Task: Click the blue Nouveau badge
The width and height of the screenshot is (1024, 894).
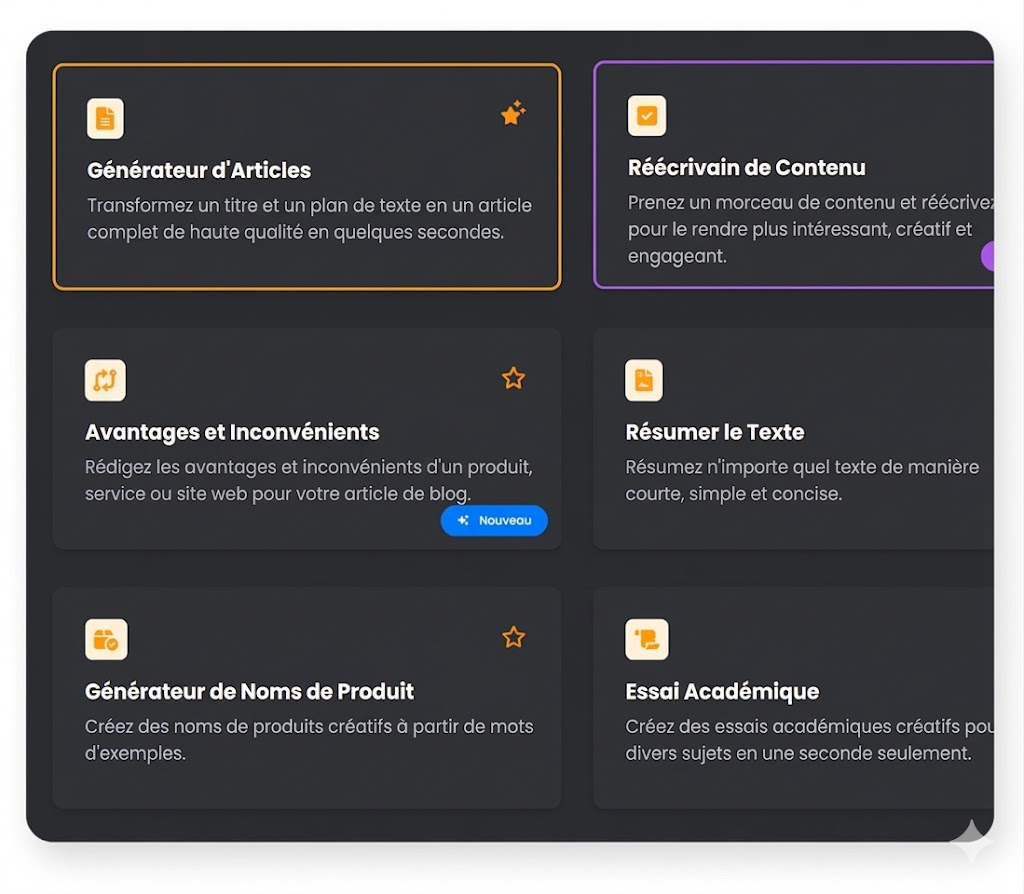Action: click(x=494, y=521)
